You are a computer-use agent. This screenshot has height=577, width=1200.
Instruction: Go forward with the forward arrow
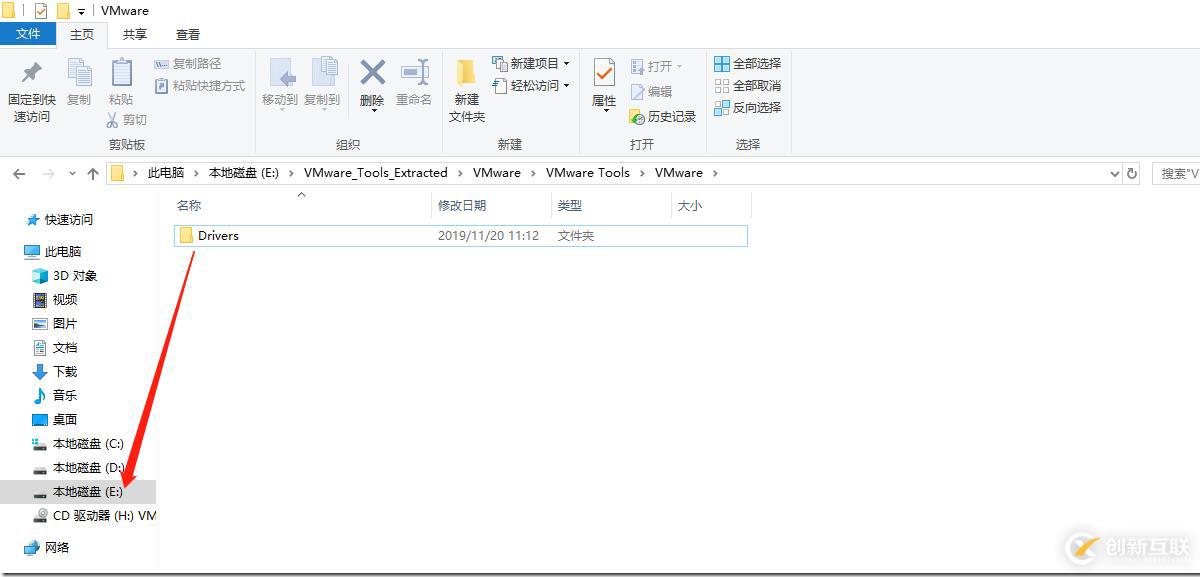[48, 173]
